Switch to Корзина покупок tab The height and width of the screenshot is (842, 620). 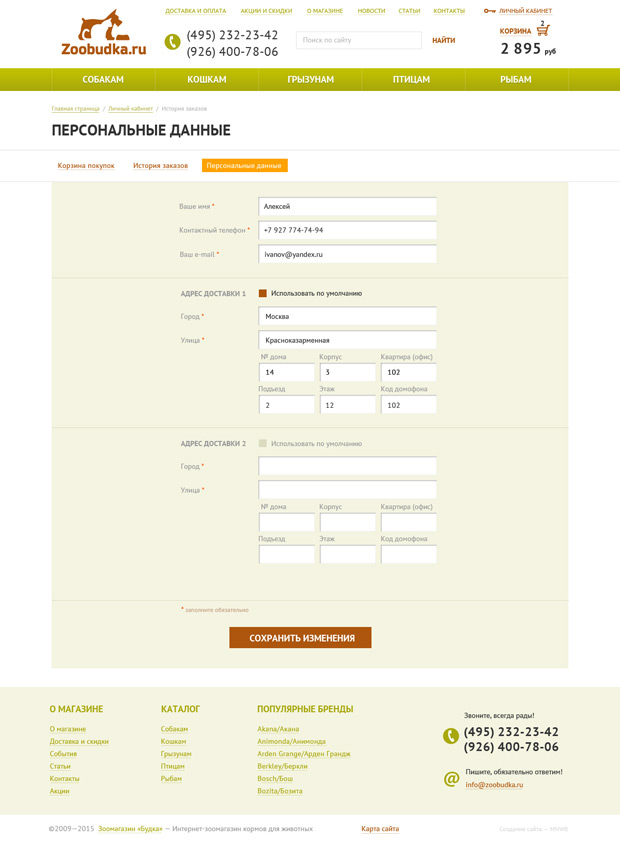86,166
